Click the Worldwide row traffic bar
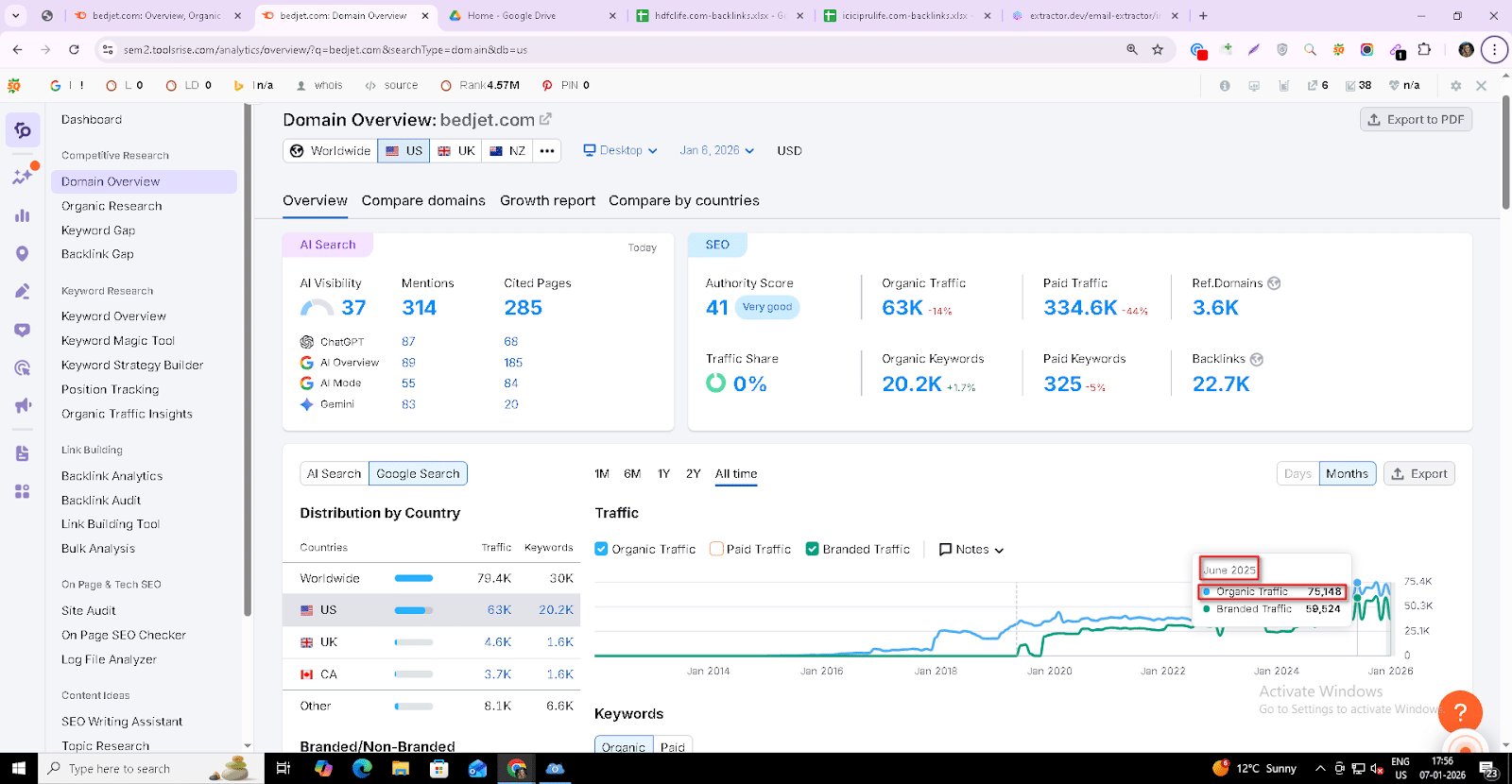Image resolution: width=1512 pixels, height=784 pixels. pyautogui.click(x=414, y=578)
